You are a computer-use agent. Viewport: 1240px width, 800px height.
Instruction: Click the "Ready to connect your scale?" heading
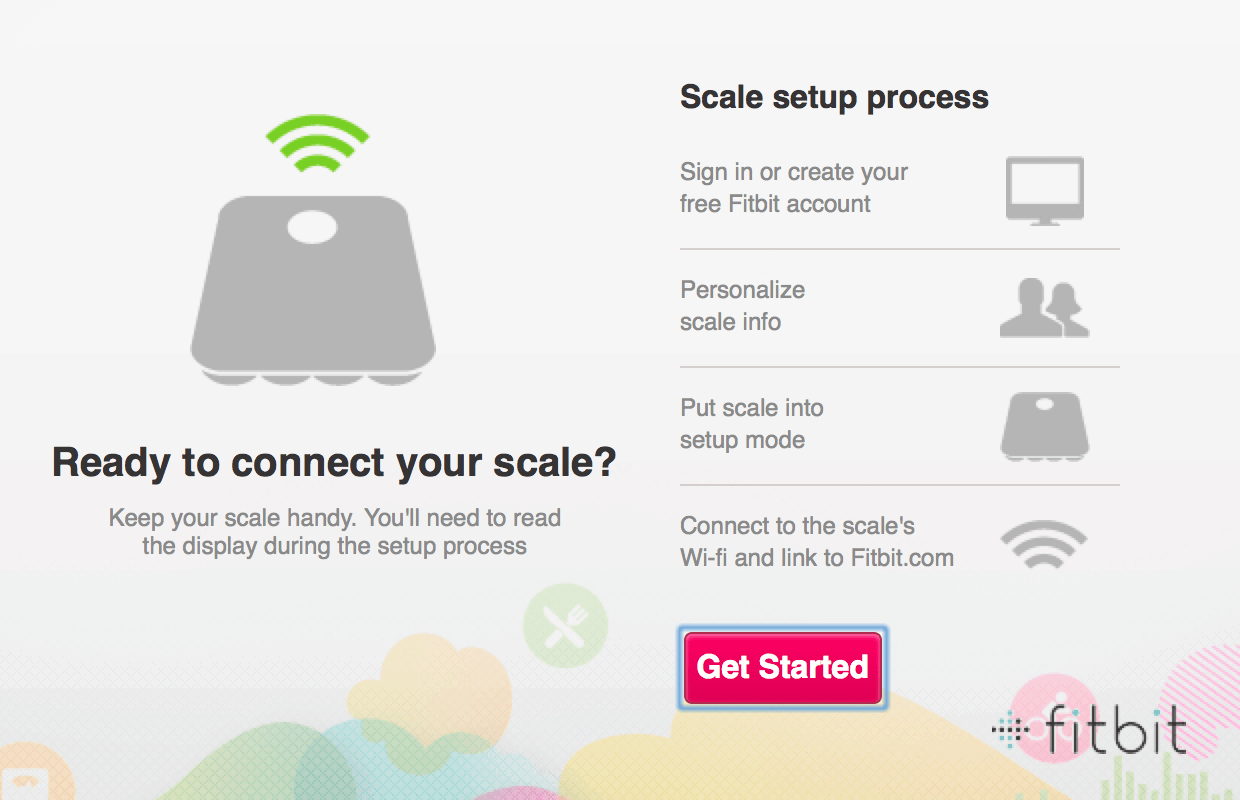click(334, 463)
